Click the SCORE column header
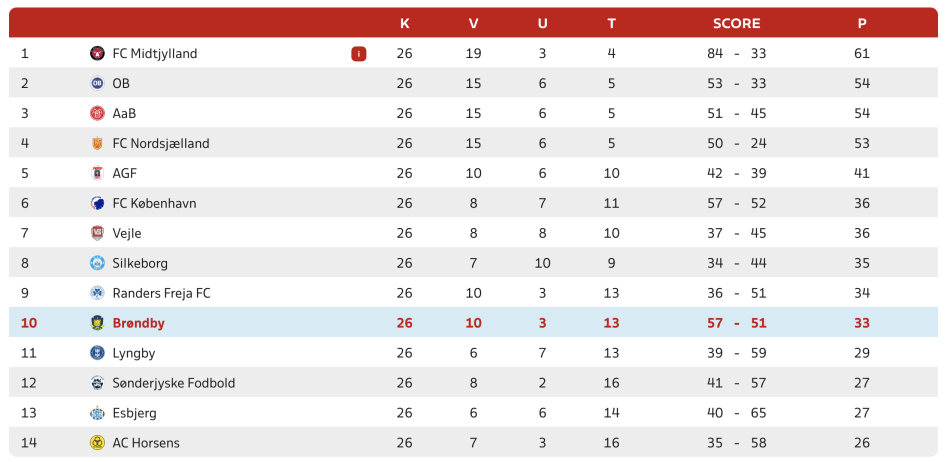The height and width of the screenshot is (462, 950). tap(736, 24)
